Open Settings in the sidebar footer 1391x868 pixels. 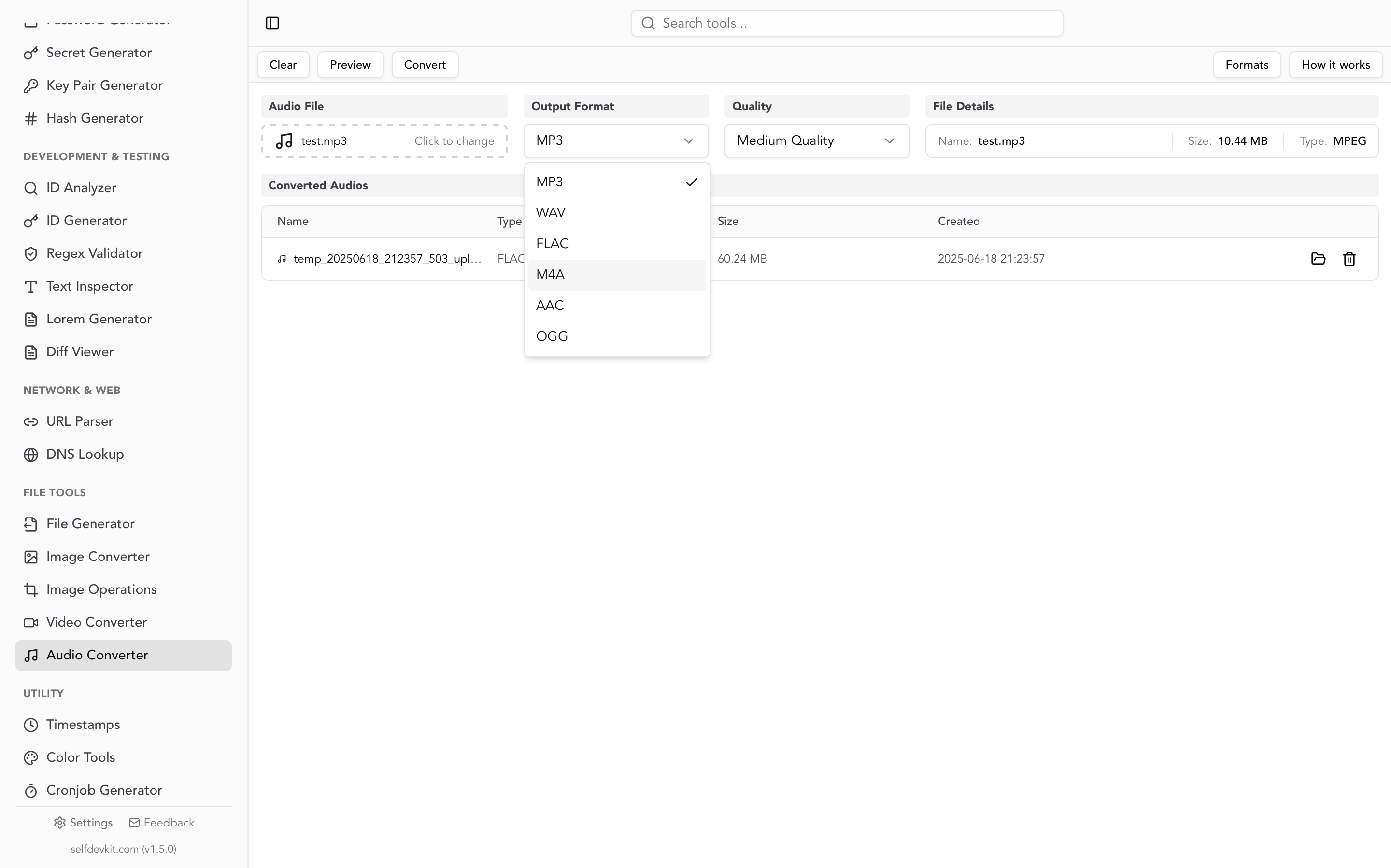[83, 823]
